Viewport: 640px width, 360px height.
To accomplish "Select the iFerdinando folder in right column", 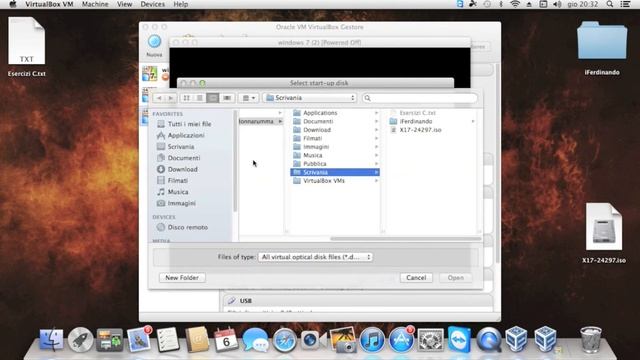I will (x=433, y=121).
